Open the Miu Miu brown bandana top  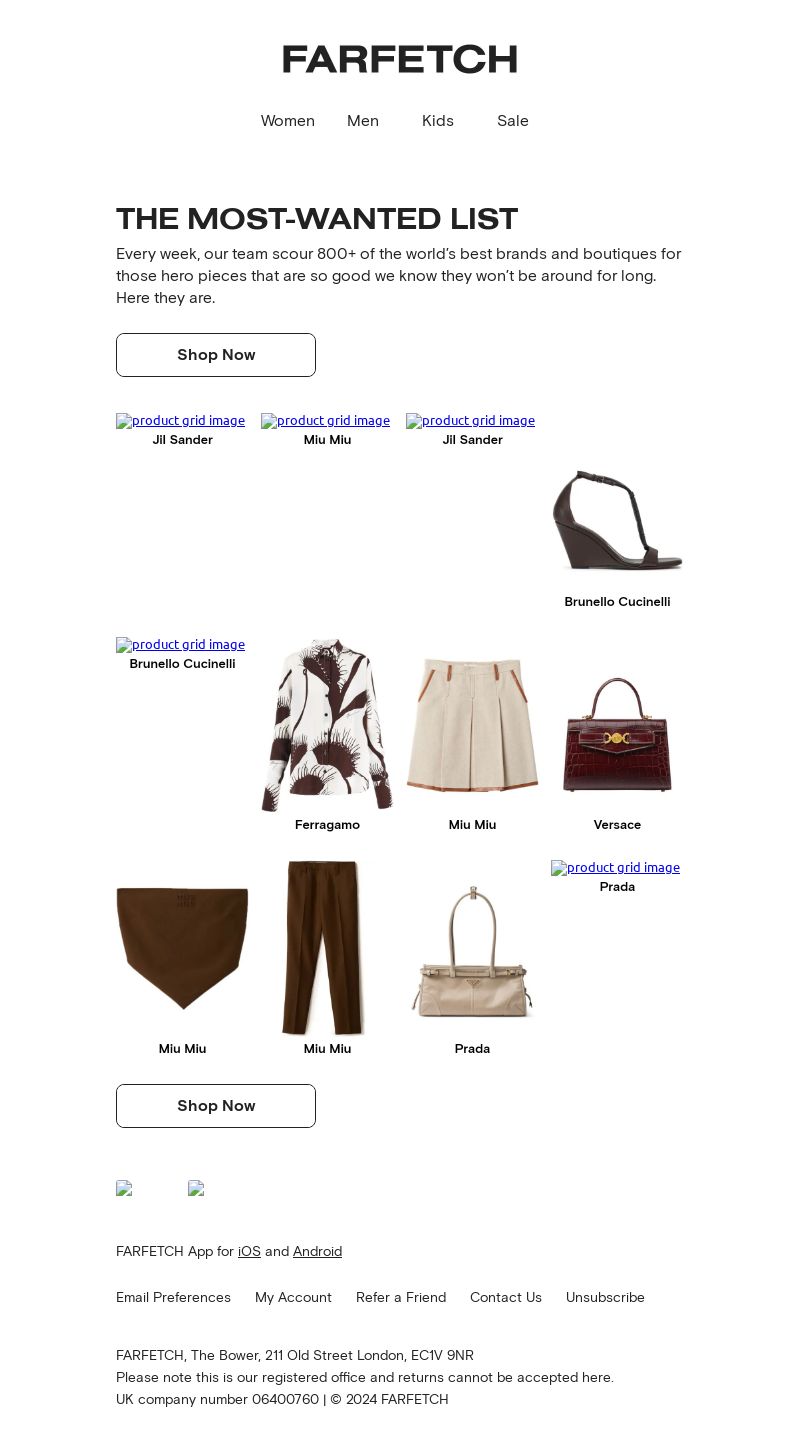click(182, 948)
